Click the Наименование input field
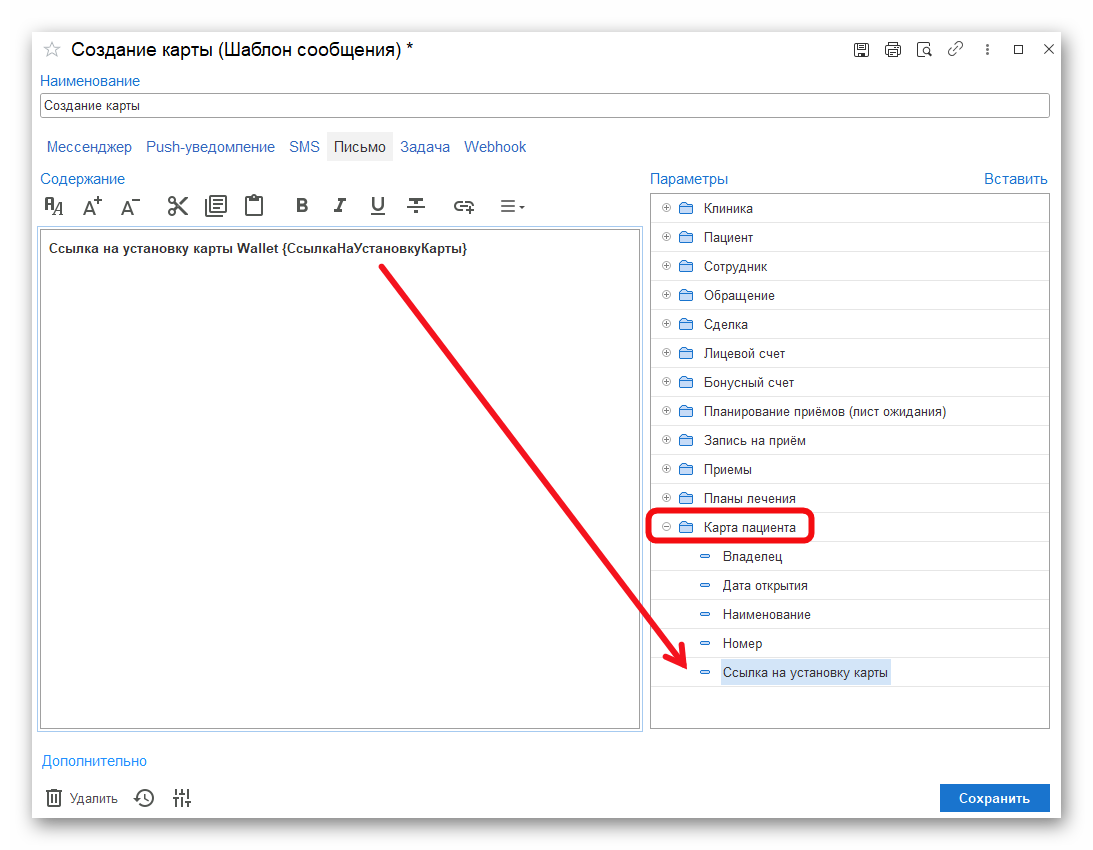This screenshot has height=850, width=1093. [544, 105]
